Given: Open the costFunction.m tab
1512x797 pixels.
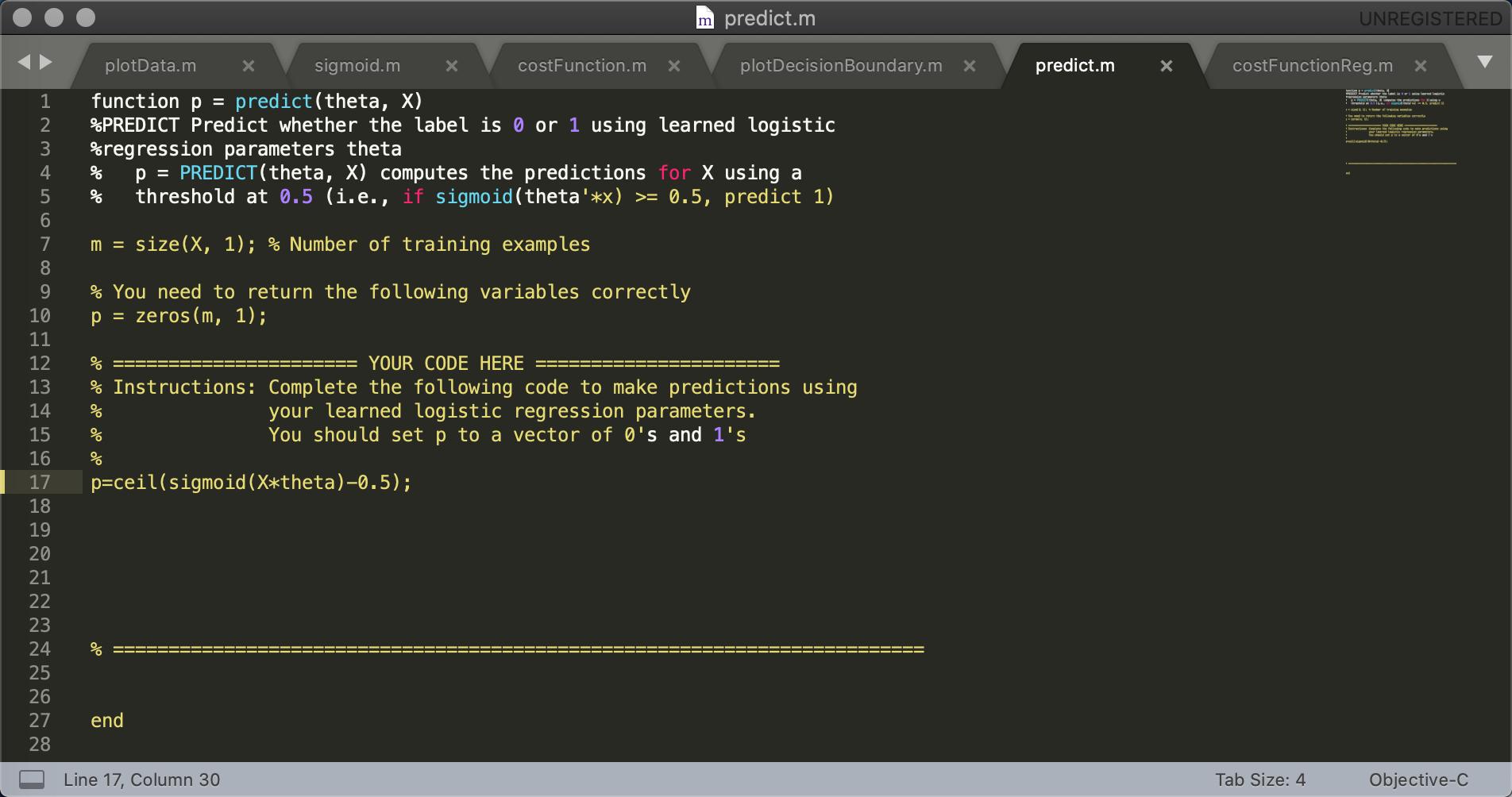Looking at the screenshot, I should (582, 66).
